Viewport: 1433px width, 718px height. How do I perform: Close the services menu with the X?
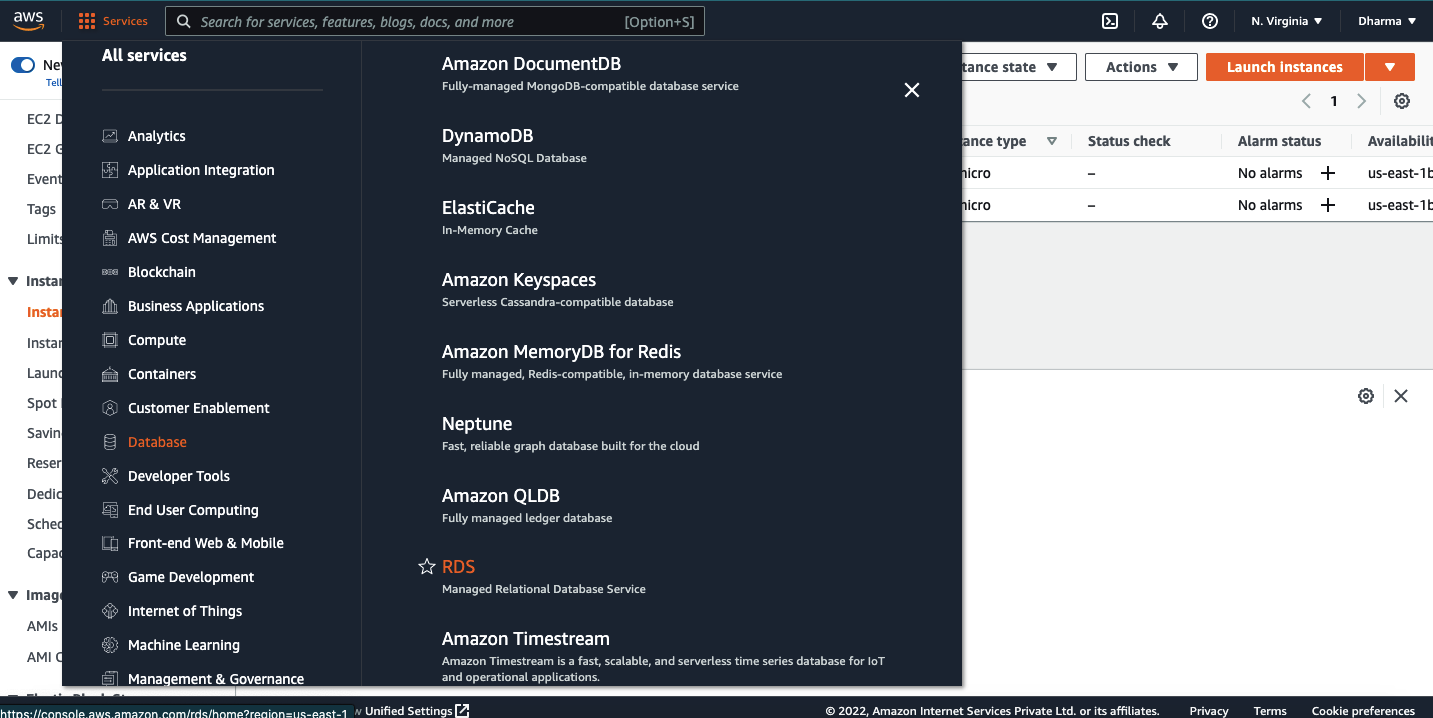[912, 90]
